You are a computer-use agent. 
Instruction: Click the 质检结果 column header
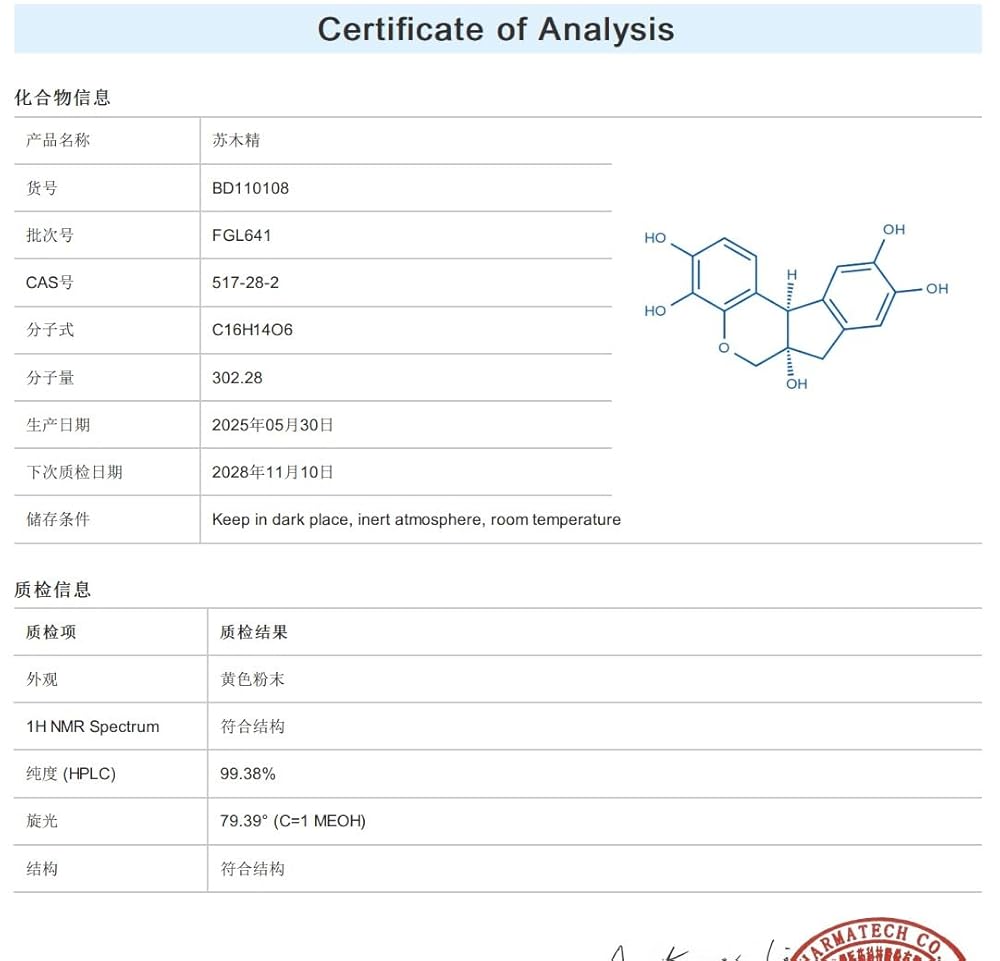pos(254,632)
